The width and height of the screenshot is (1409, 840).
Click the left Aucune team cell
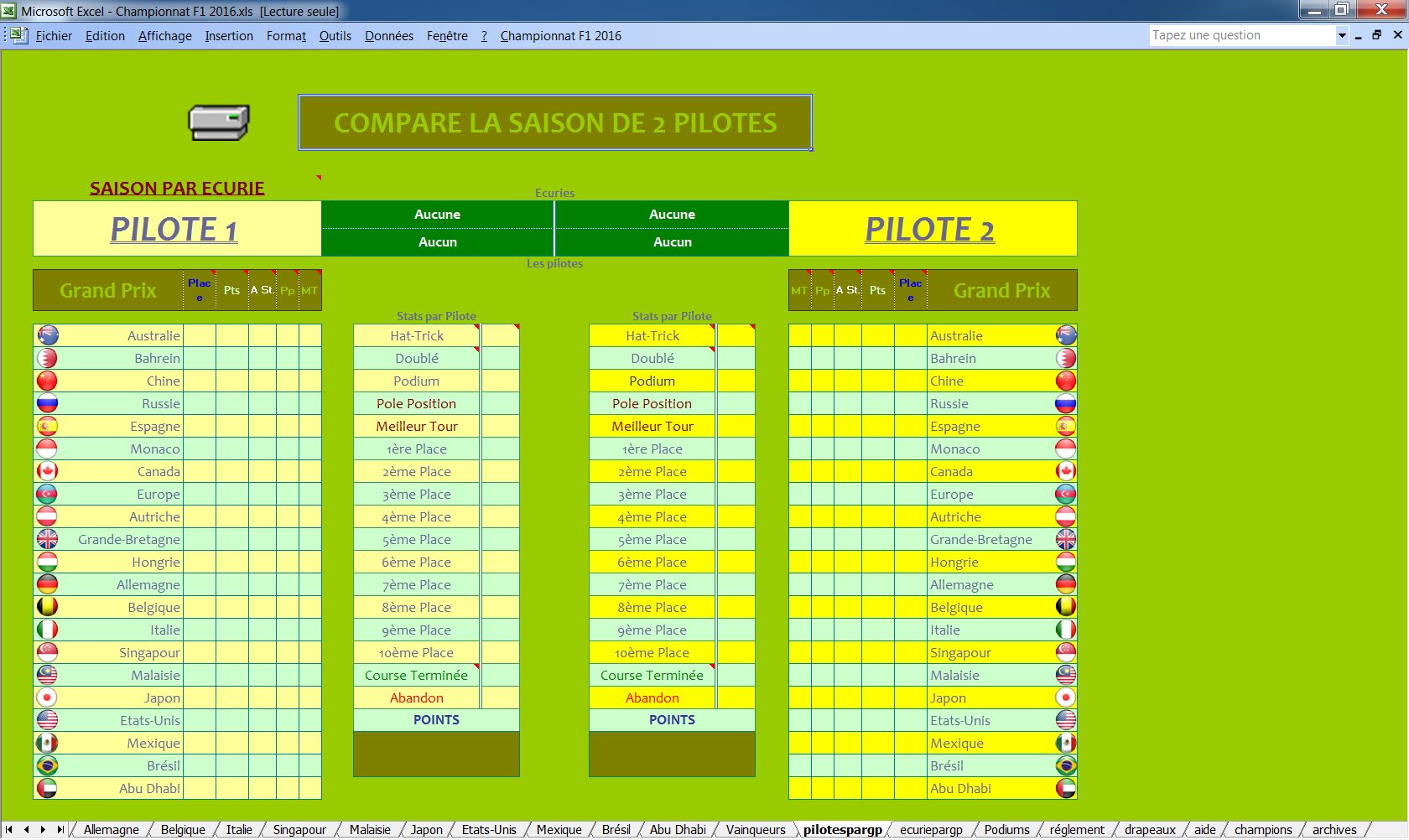coord(437,215)
